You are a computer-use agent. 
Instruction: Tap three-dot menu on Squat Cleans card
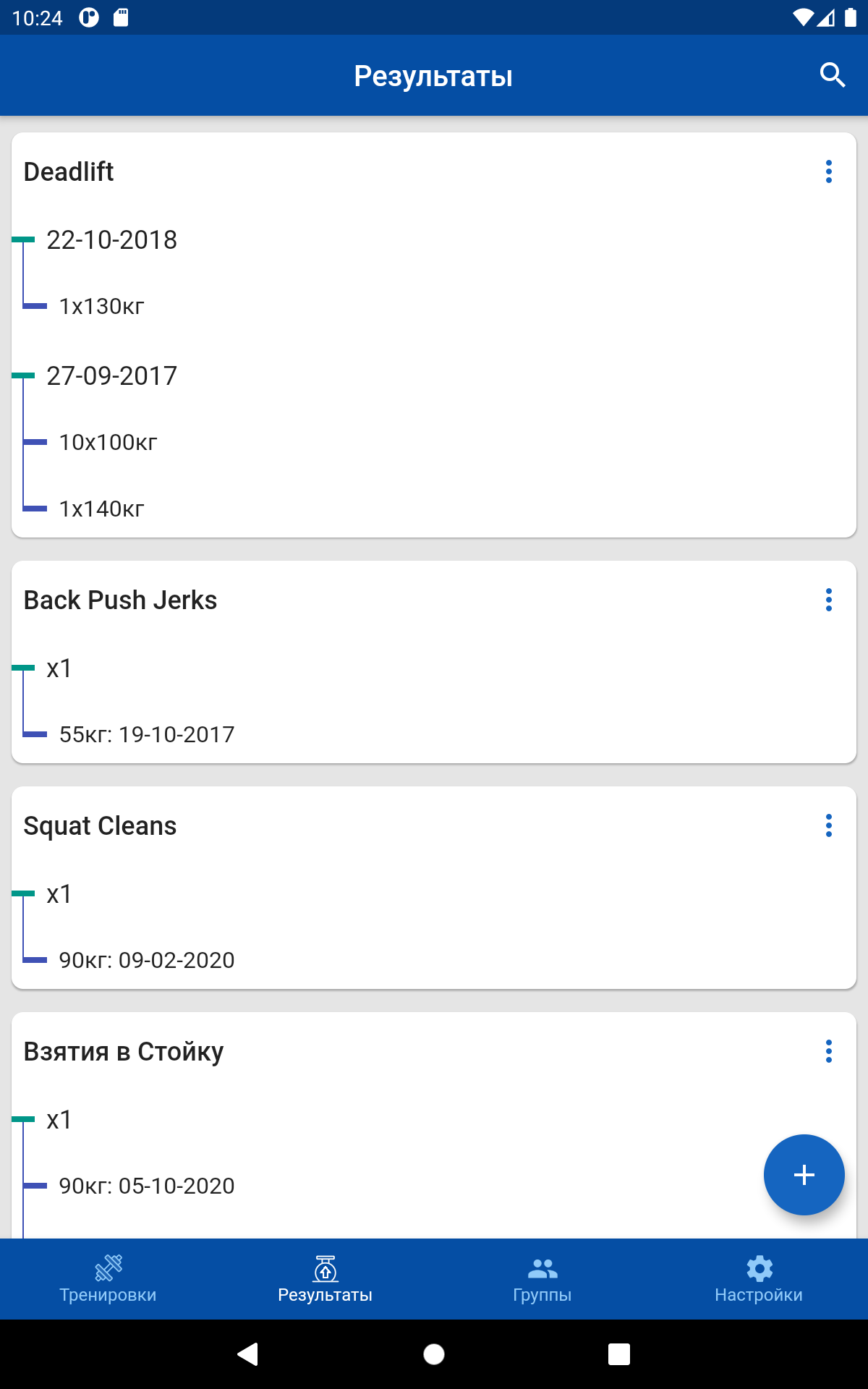(829, 825)
